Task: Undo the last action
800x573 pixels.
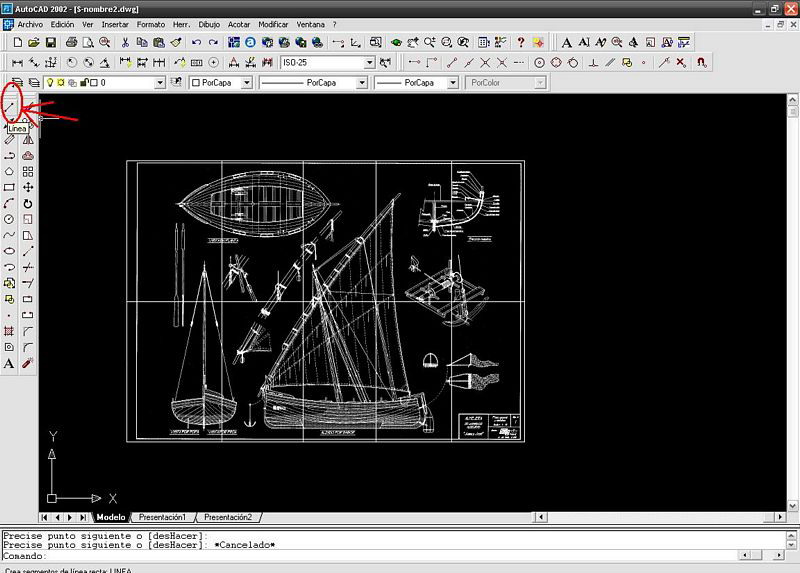Action: point(196,42)
